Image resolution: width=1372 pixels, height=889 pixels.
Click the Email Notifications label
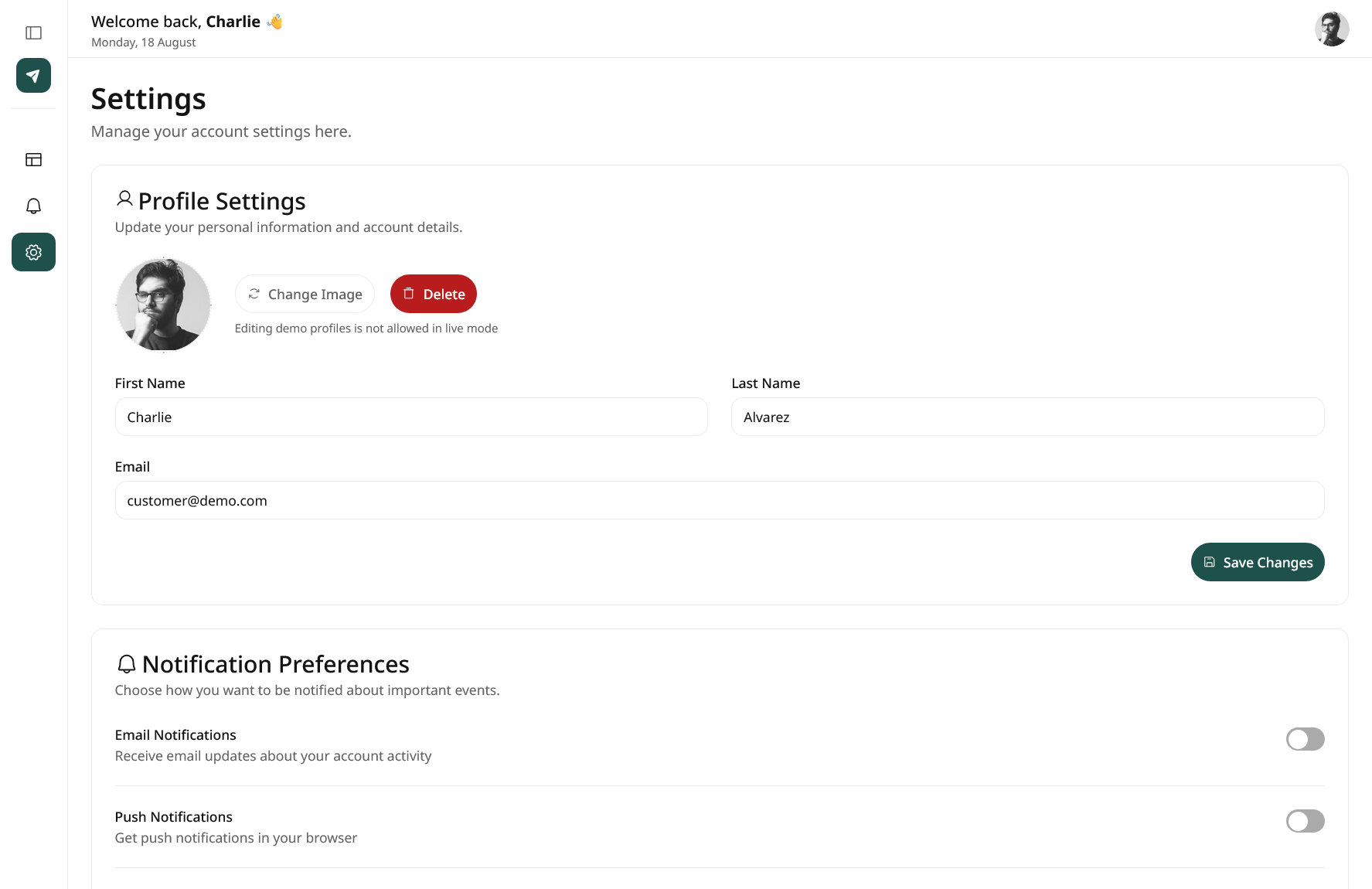175,735
